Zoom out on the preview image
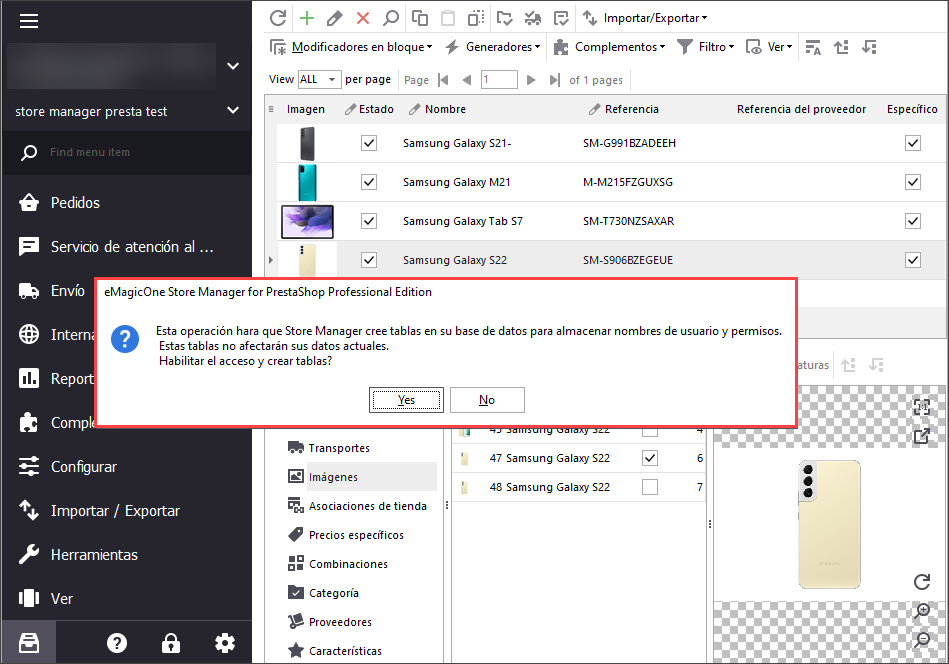 click(x=922, y=639)
